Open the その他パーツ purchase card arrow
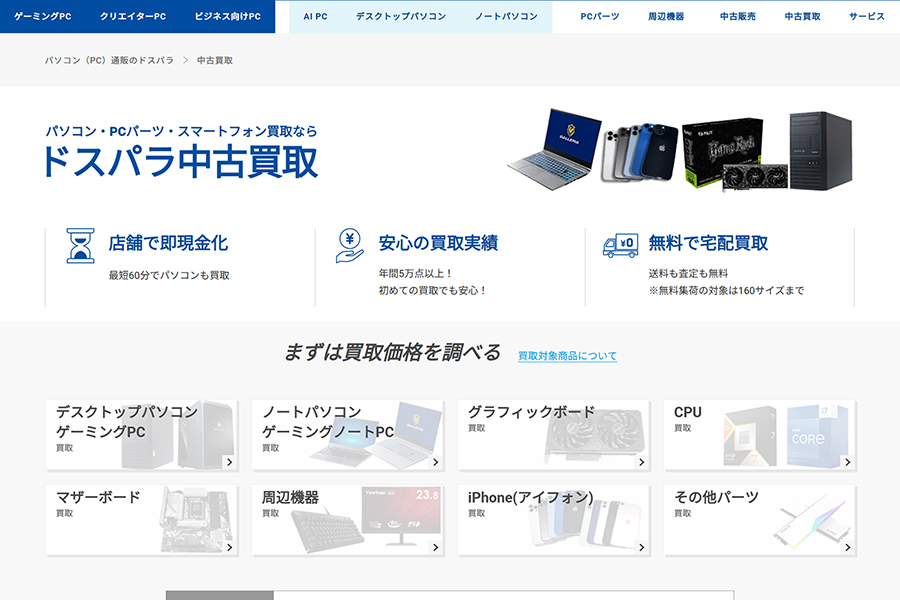This screenshot has height=600, width=900. [847, 547]
